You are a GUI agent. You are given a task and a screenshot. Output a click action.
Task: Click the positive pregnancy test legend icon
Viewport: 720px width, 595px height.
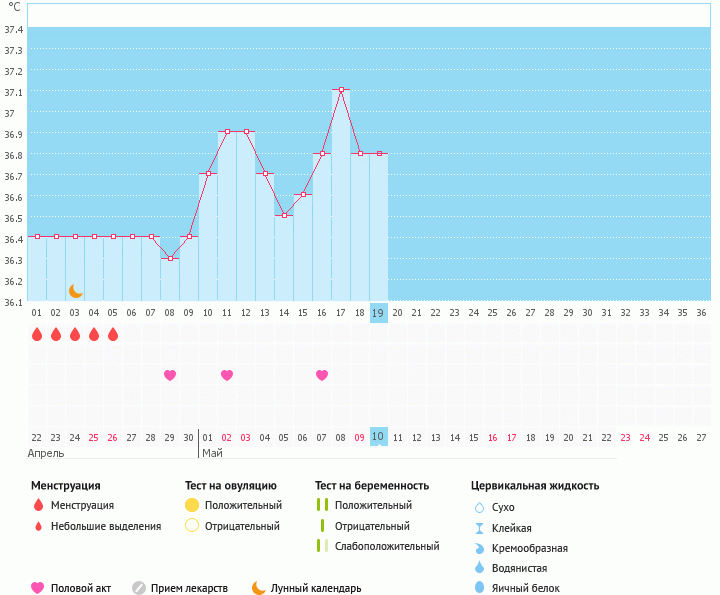click(x=321, y=505)
